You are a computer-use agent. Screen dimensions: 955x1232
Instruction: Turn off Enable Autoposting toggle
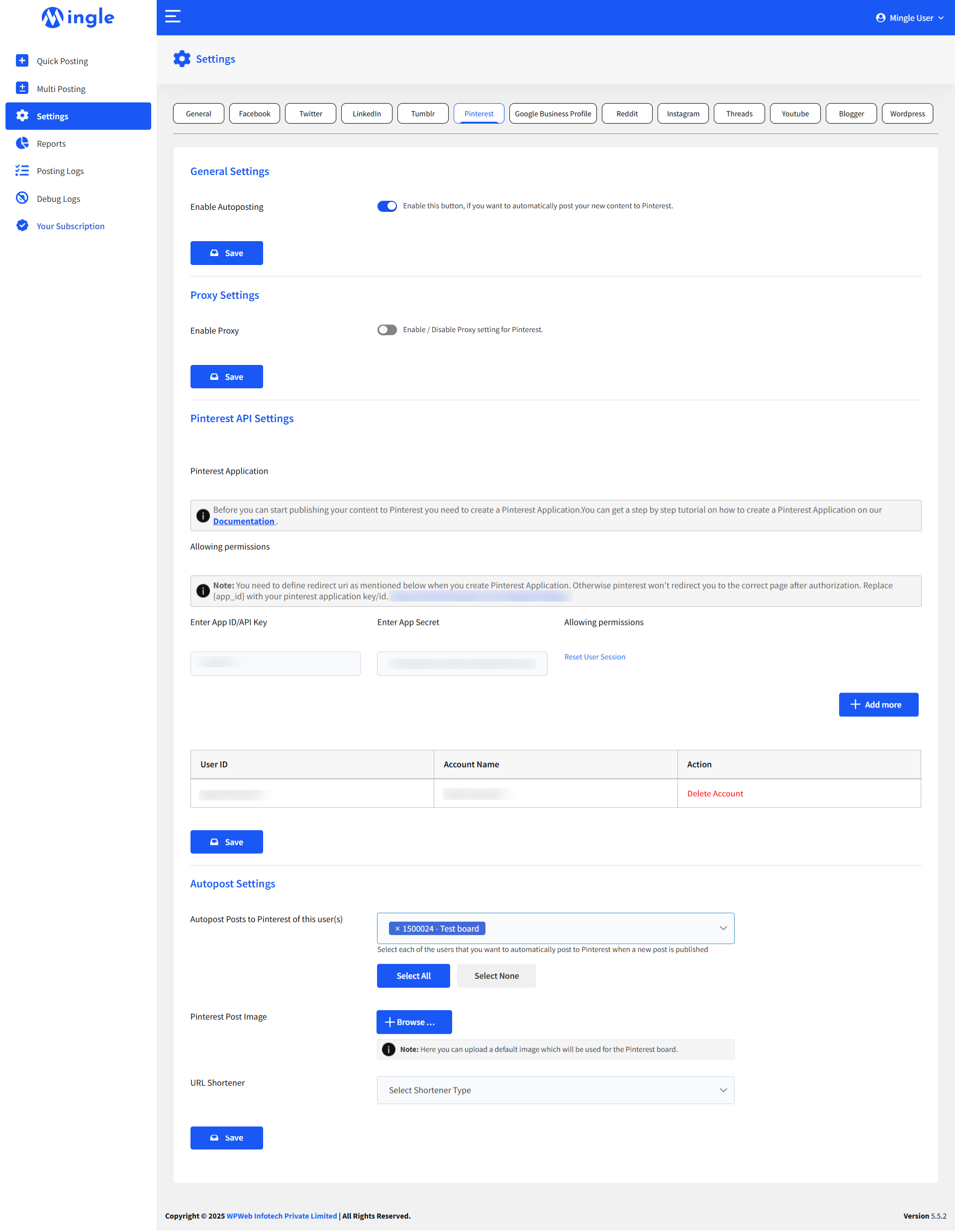pos(387,206)
